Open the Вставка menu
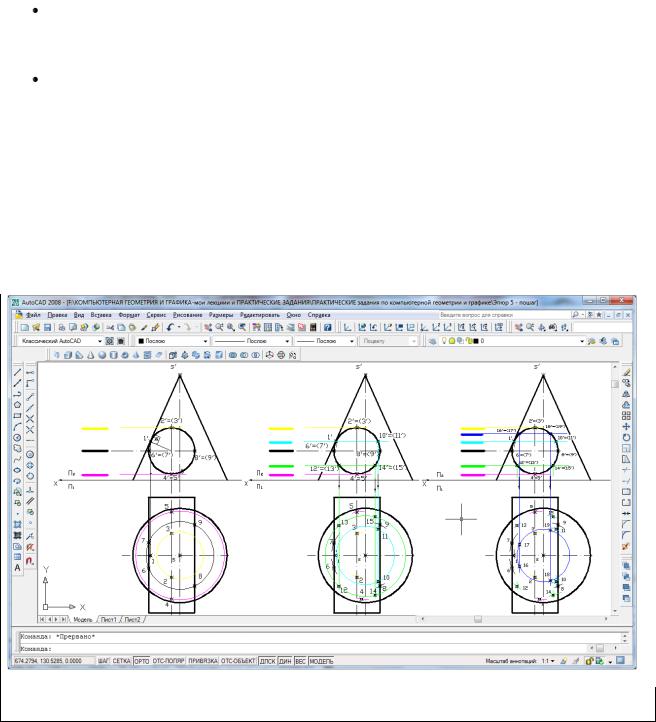Screen dimensions: 656x722 click(x=101, y=315)
